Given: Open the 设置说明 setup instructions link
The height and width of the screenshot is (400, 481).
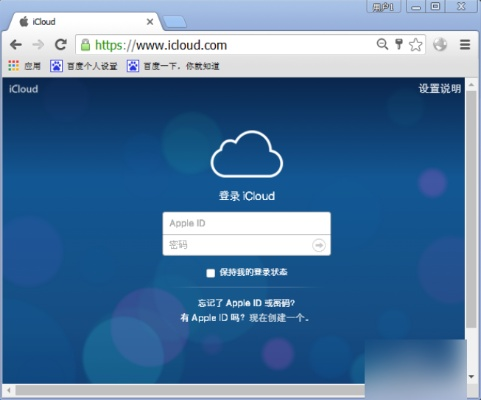Looking at the screenshot, I should point(440,89).
